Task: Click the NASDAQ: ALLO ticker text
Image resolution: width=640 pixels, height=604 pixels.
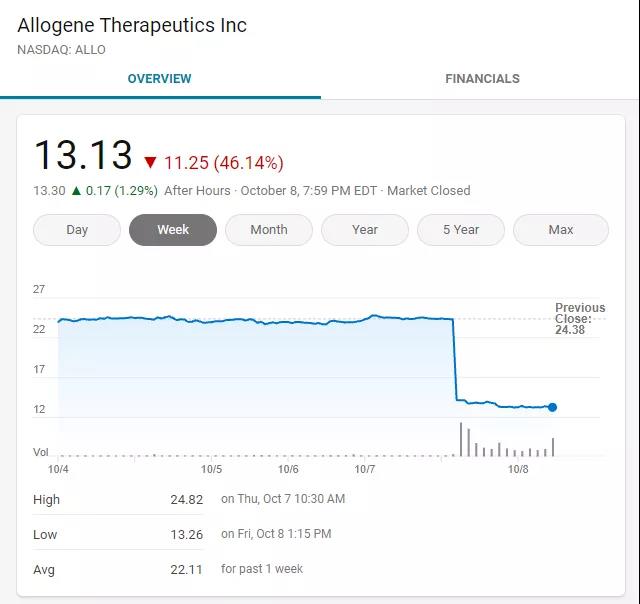Action: point(61,49)
